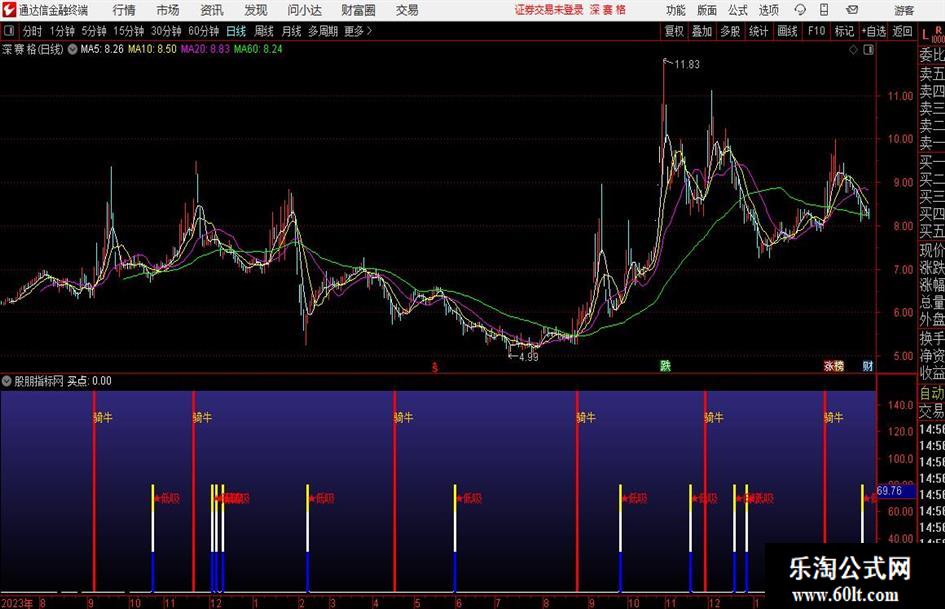Click the 返回 button

902,31
